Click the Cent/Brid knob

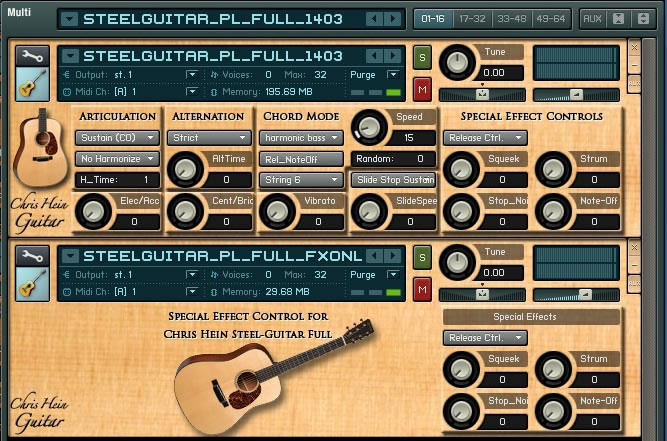click(x=185, y=211)
